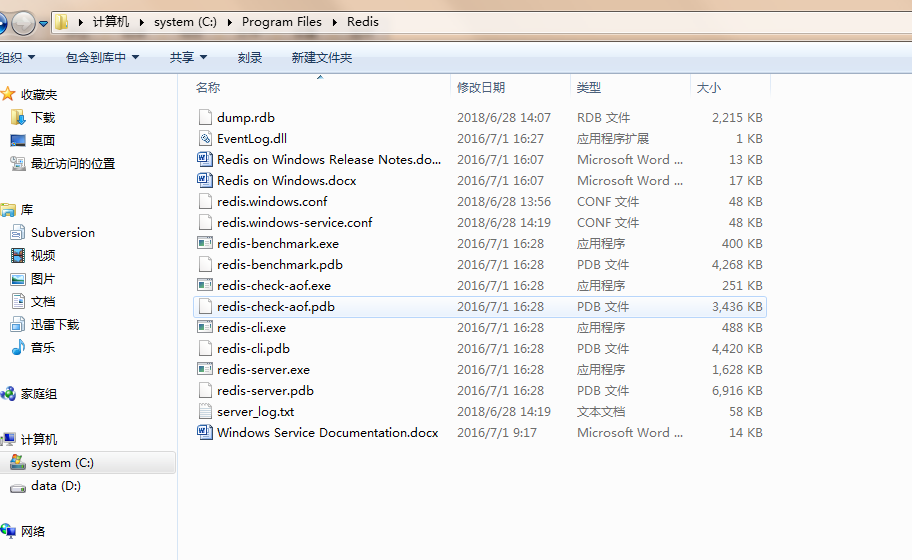Open the 图片 library
This screenshot has height=560, width=912.
43,279
